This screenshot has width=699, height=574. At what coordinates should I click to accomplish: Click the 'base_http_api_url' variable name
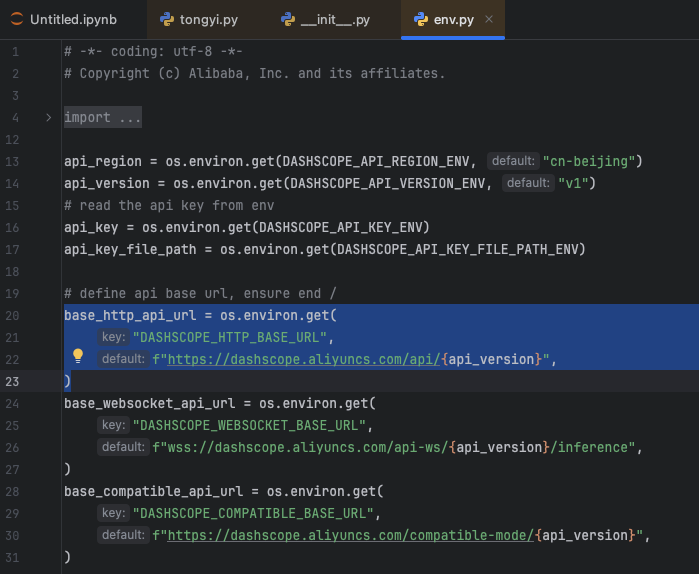(x=130, y=316)
